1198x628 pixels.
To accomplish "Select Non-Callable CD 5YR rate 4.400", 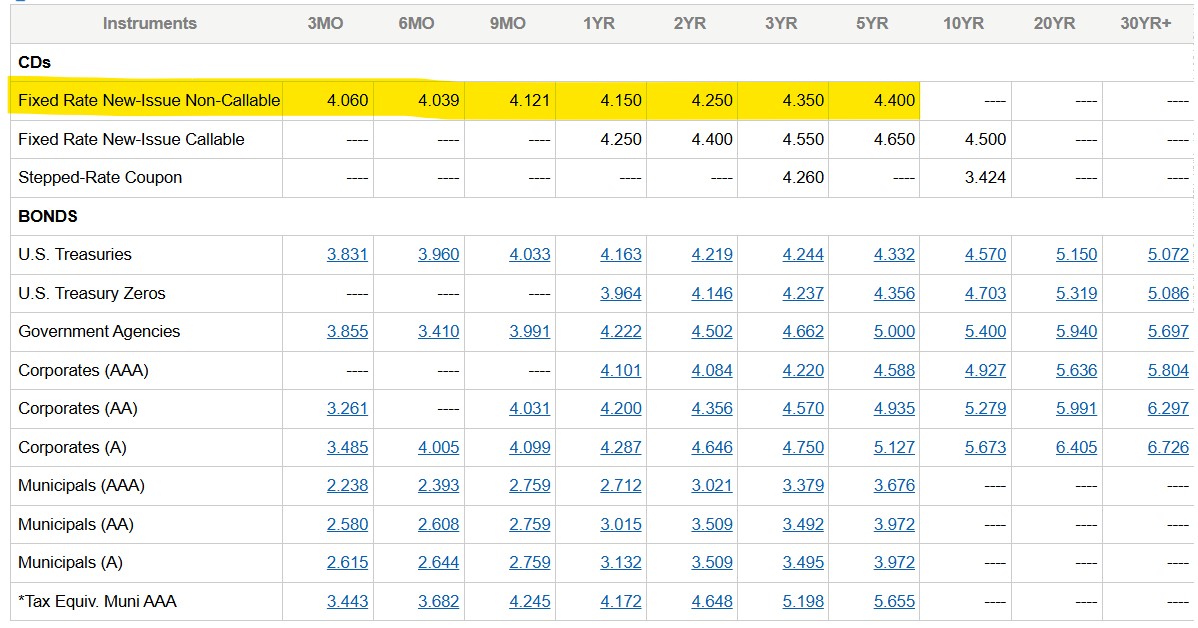I will pos(894,101).
